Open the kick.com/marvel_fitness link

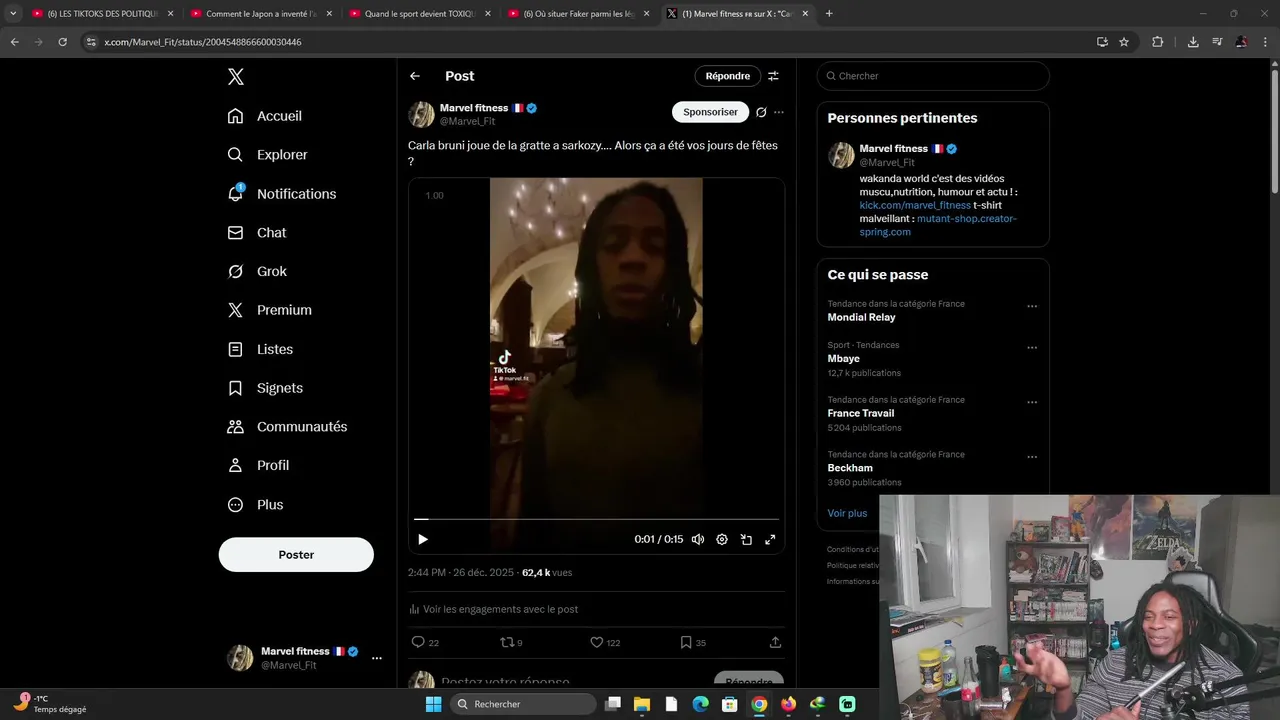click(915, 205)
